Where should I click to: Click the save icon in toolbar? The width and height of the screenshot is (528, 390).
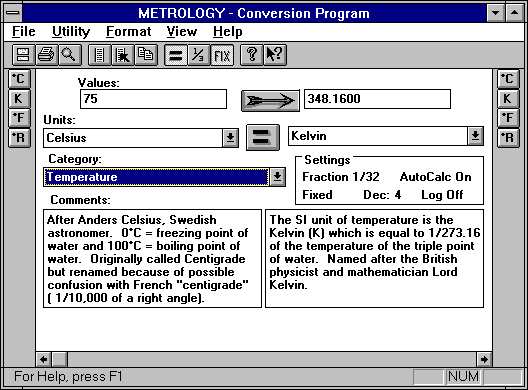pyautogui.click(x=23, y=55)
